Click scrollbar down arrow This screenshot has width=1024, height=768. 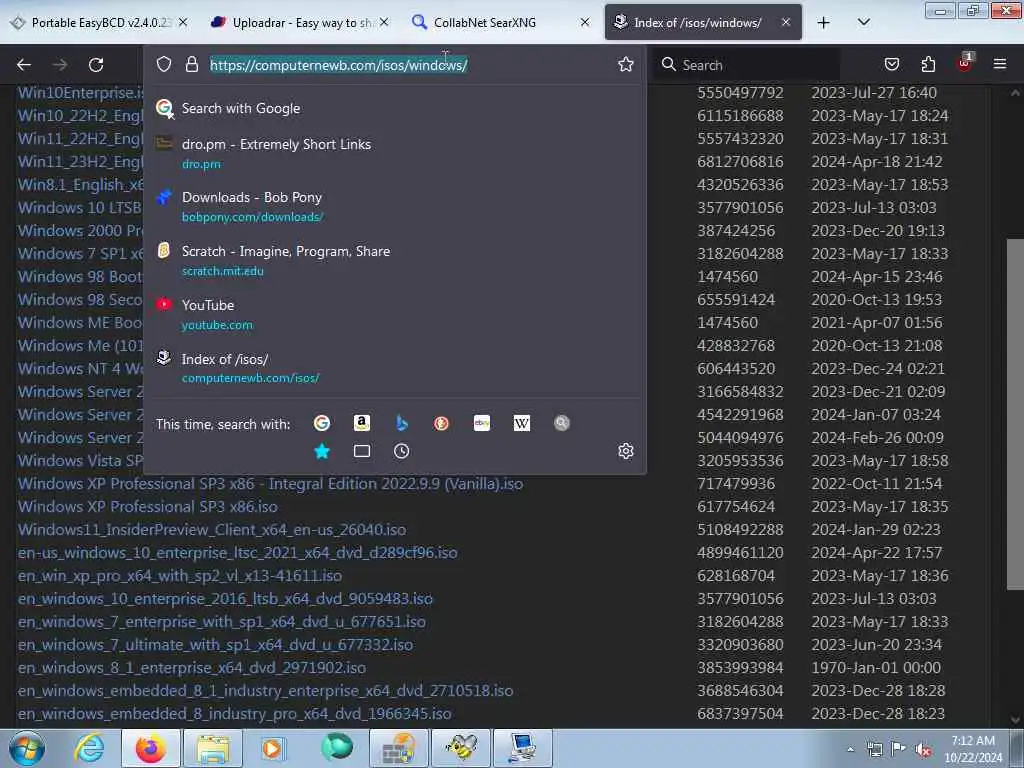pyautogui.click(x=1015, y=720)
